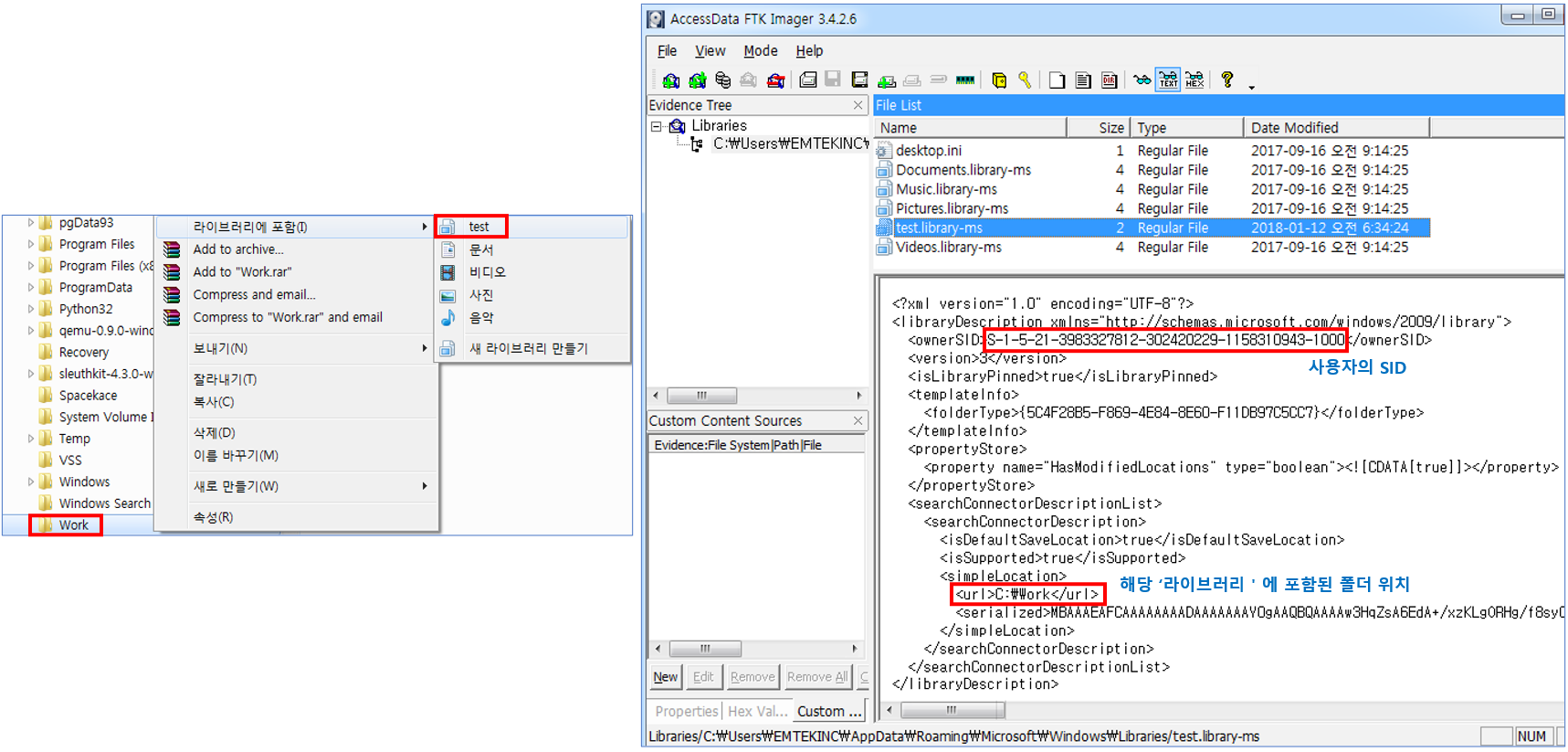1568x752 pixels.
Task: Open the Help menu
Action: tap(809, 51)
